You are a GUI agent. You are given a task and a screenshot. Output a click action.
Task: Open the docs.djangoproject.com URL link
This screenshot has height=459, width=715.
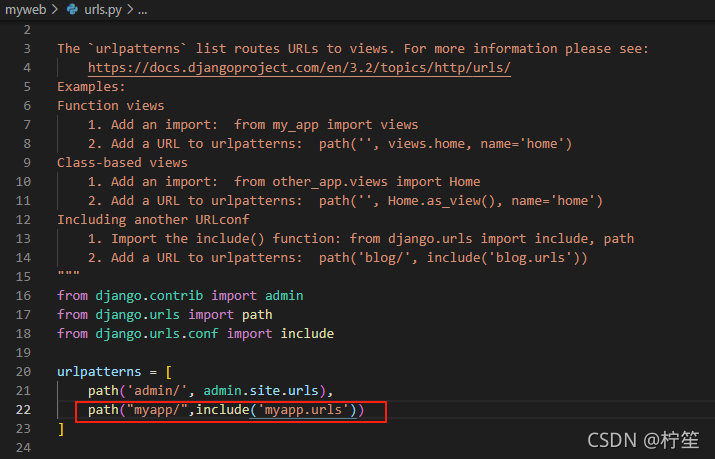click(x=299, y=67)
